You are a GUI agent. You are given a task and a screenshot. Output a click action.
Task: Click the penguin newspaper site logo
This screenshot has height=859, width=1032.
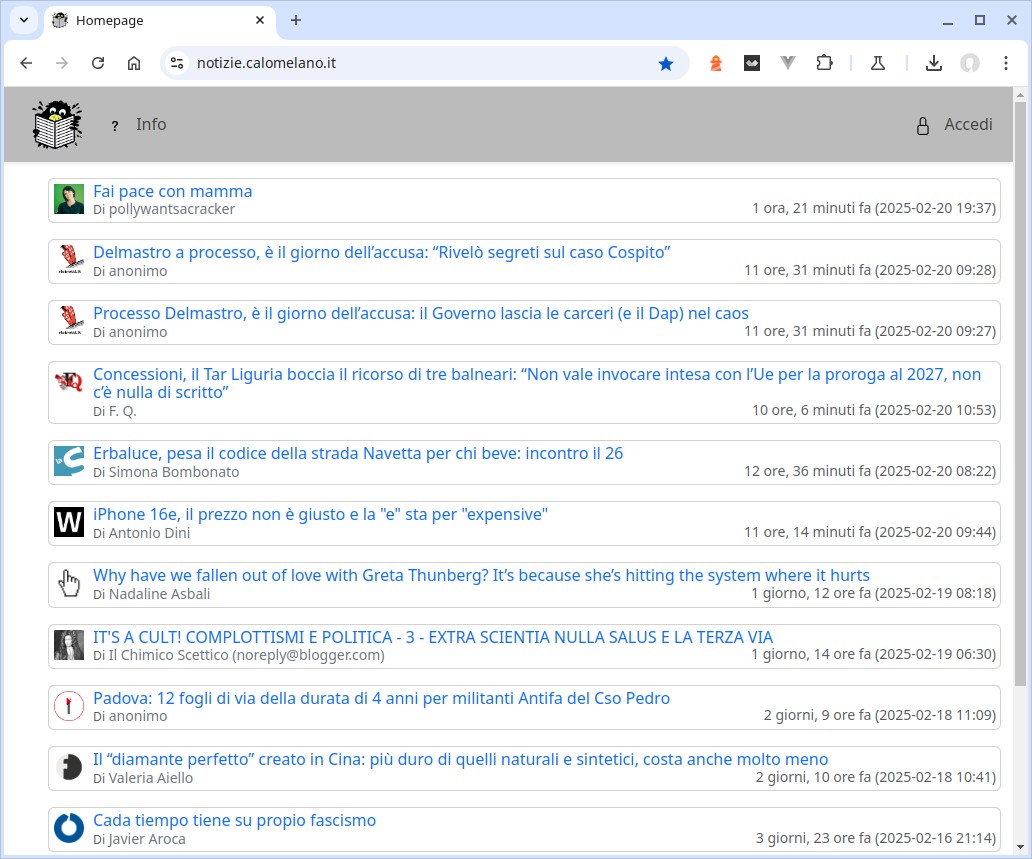point(57,124)
